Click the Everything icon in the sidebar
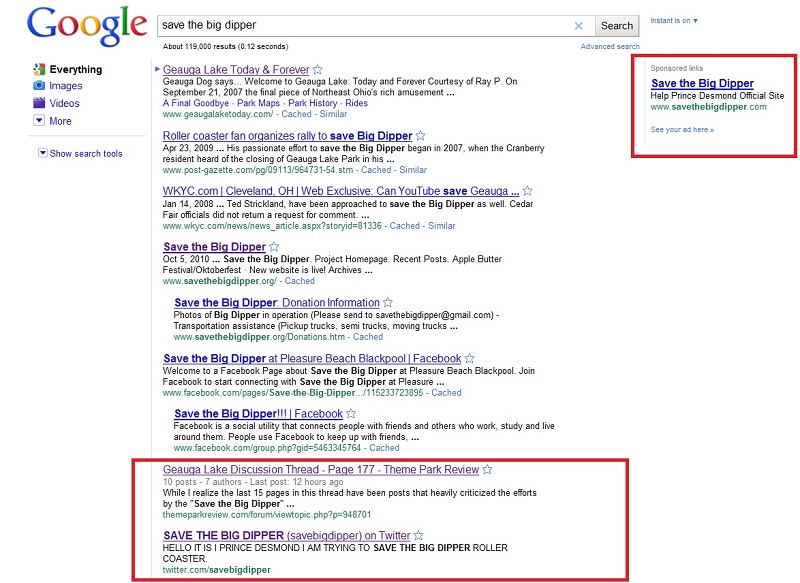Image resolution: width=800 pixels, height=583 pixels. point(39,69)
